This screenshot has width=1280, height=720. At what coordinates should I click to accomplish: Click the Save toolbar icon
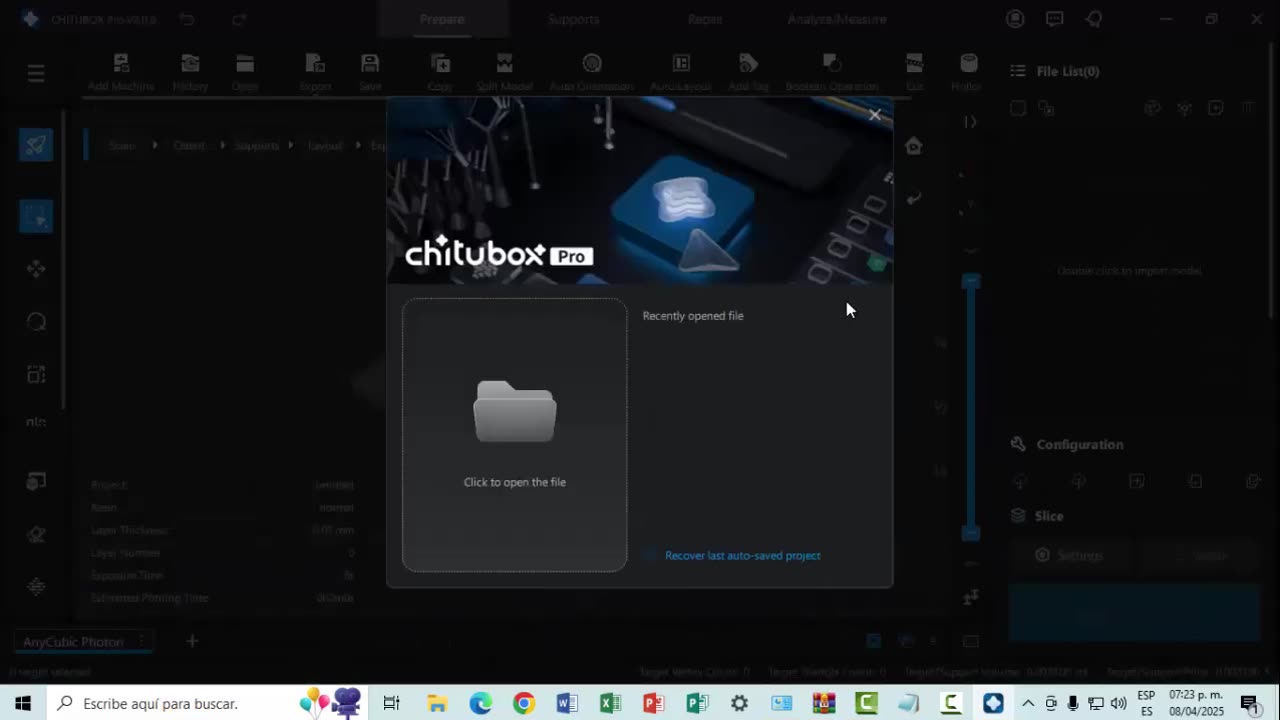(370, 72)
